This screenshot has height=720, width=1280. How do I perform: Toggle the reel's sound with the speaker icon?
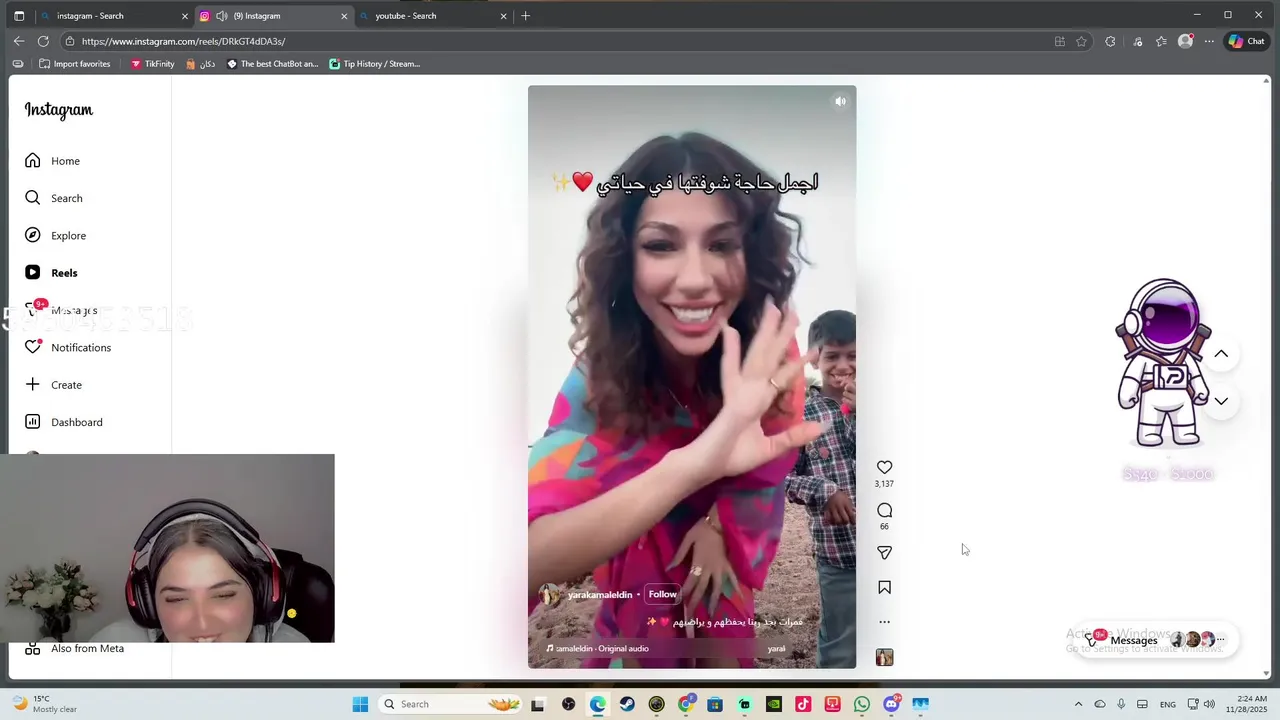point(840,101)
